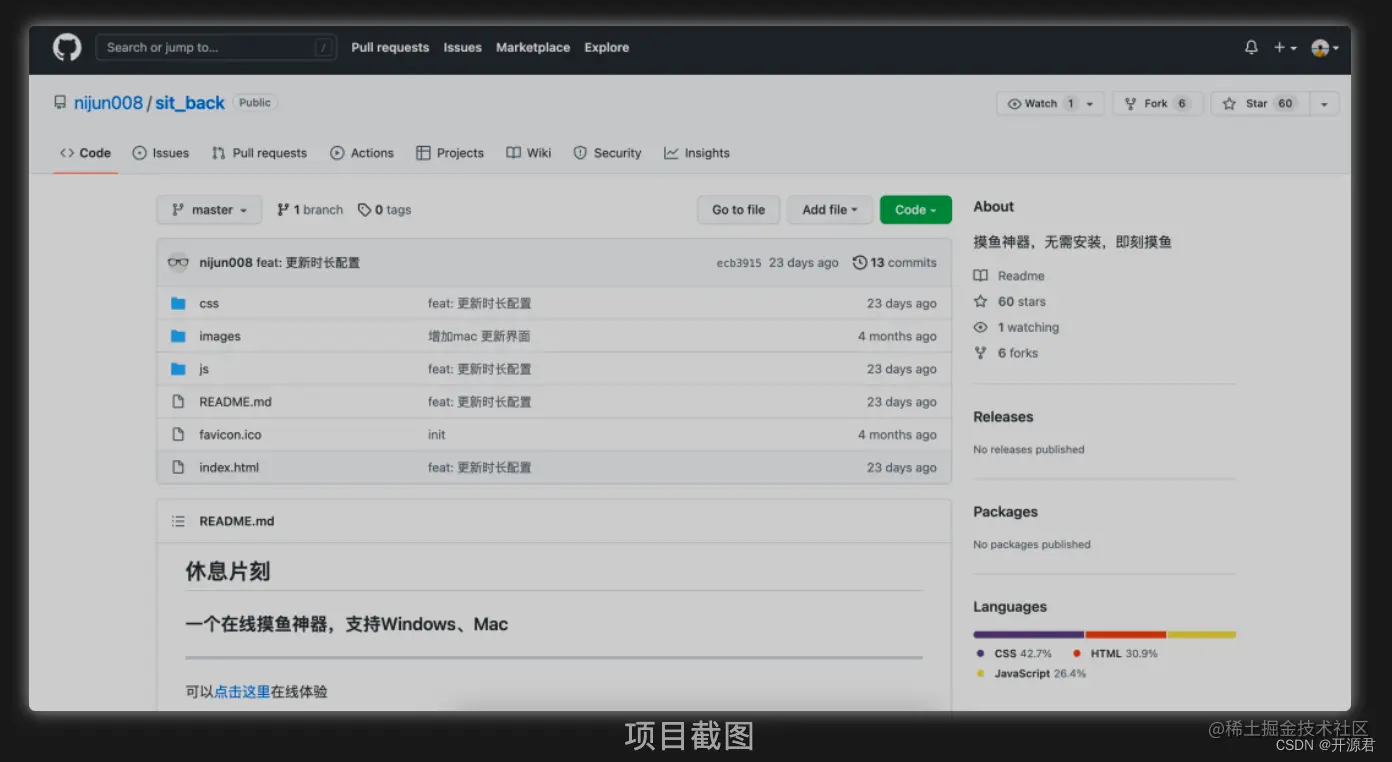Click the css folder icon

tap(178, 303)
